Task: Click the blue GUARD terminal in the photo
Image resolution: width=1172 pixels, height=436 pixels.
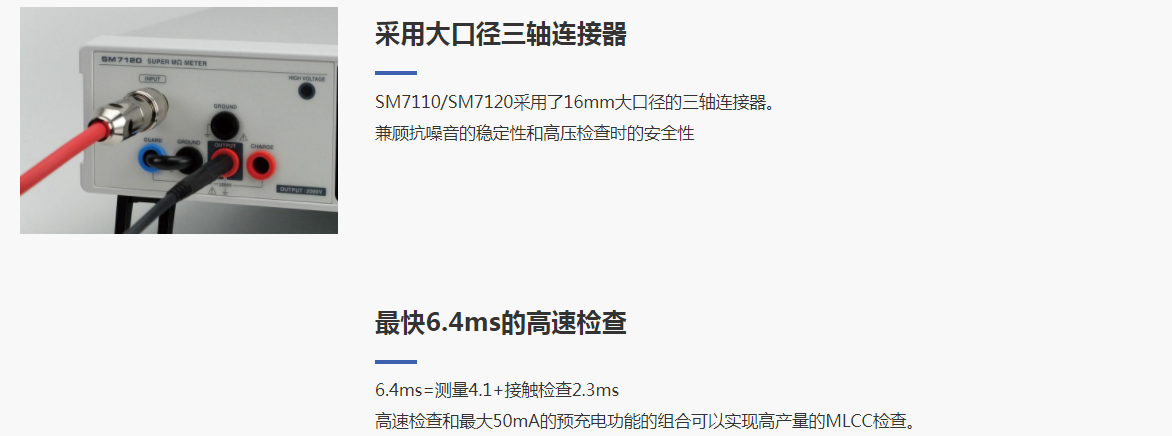Action: [x=152, y=158]
